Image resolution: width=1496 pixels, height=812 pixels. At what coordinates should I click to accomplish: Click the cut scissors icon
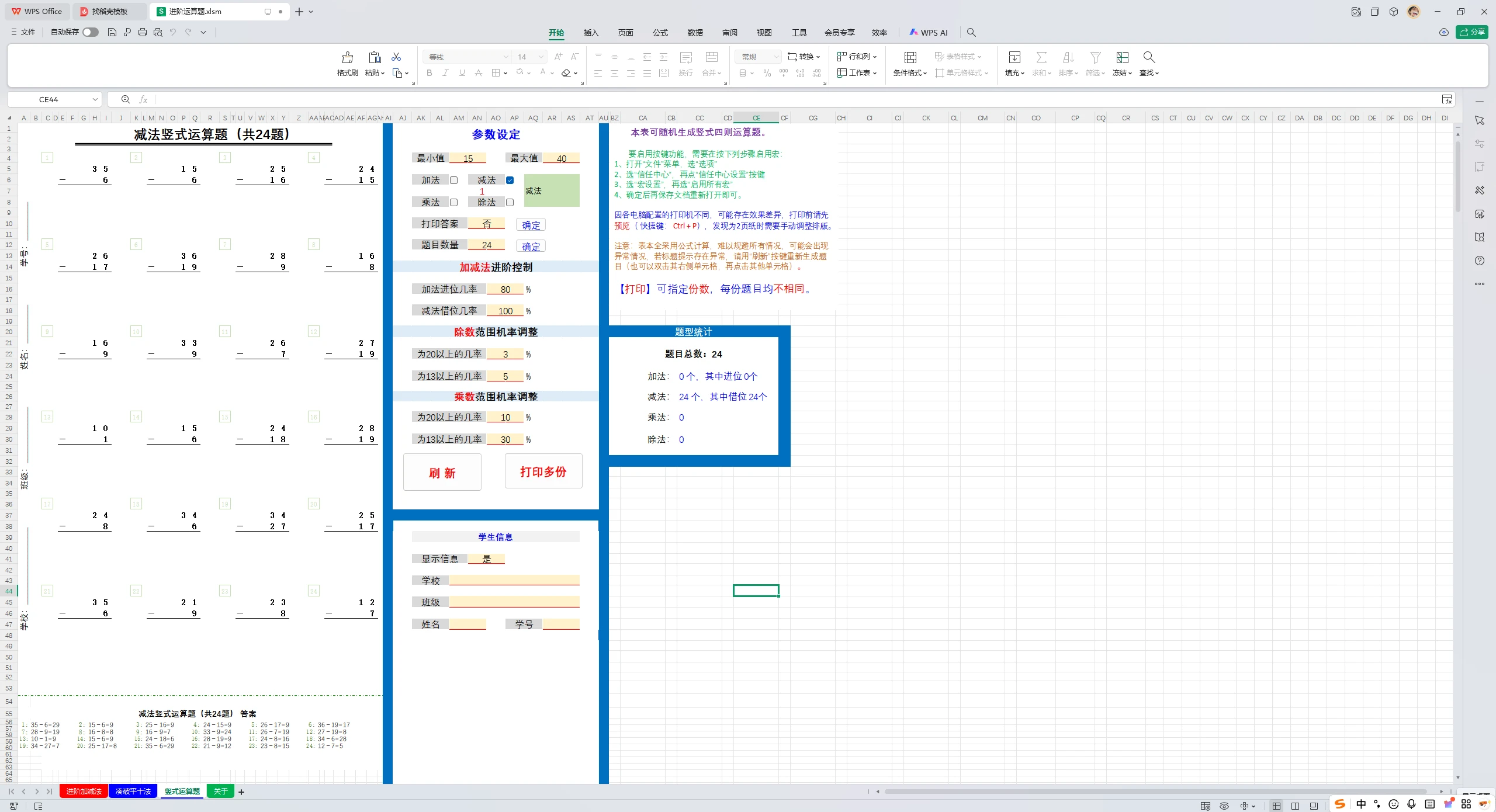[x=396, y=57]
